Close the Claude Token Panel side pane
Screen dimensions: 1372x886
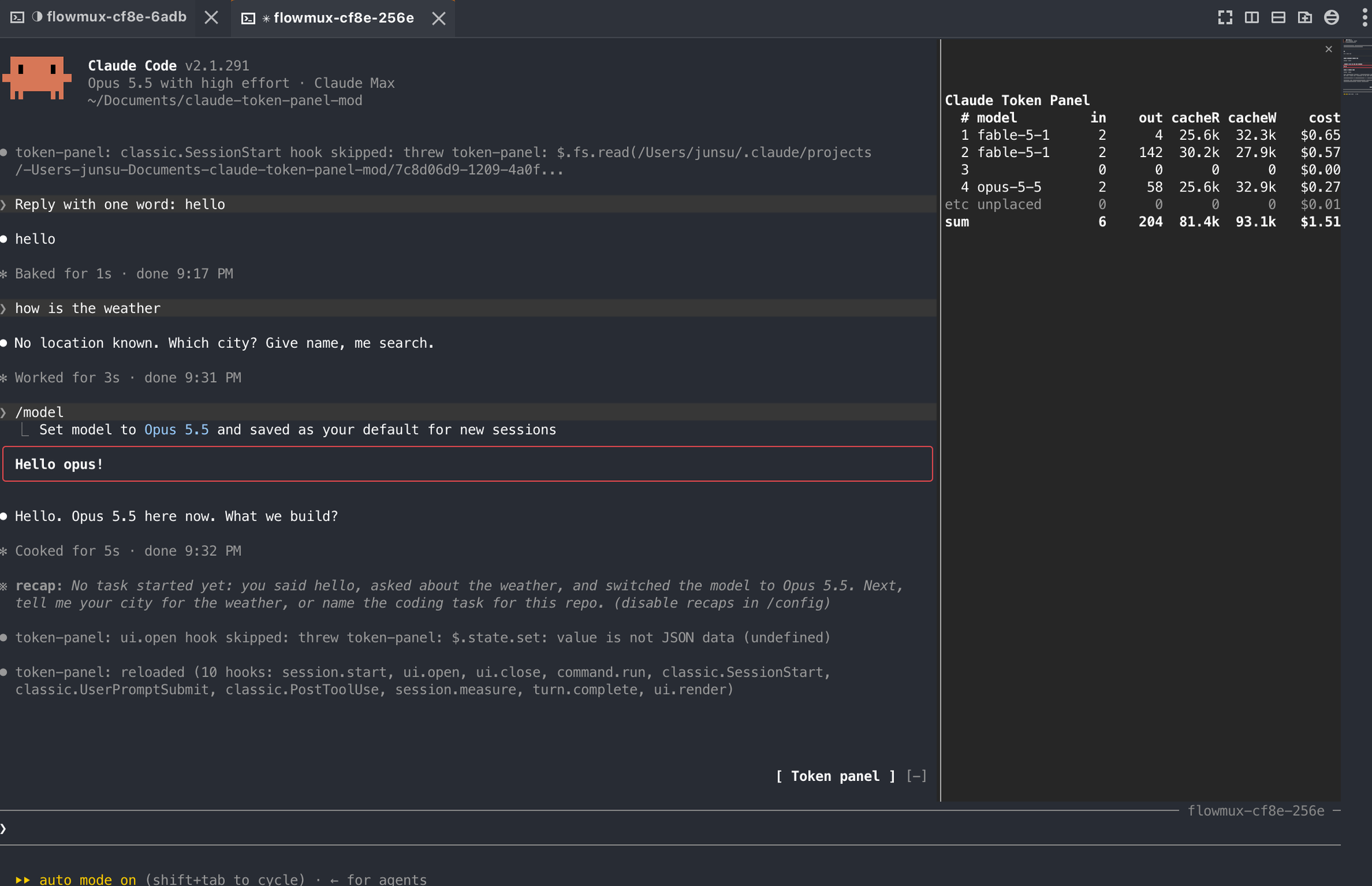(1329, 49)
